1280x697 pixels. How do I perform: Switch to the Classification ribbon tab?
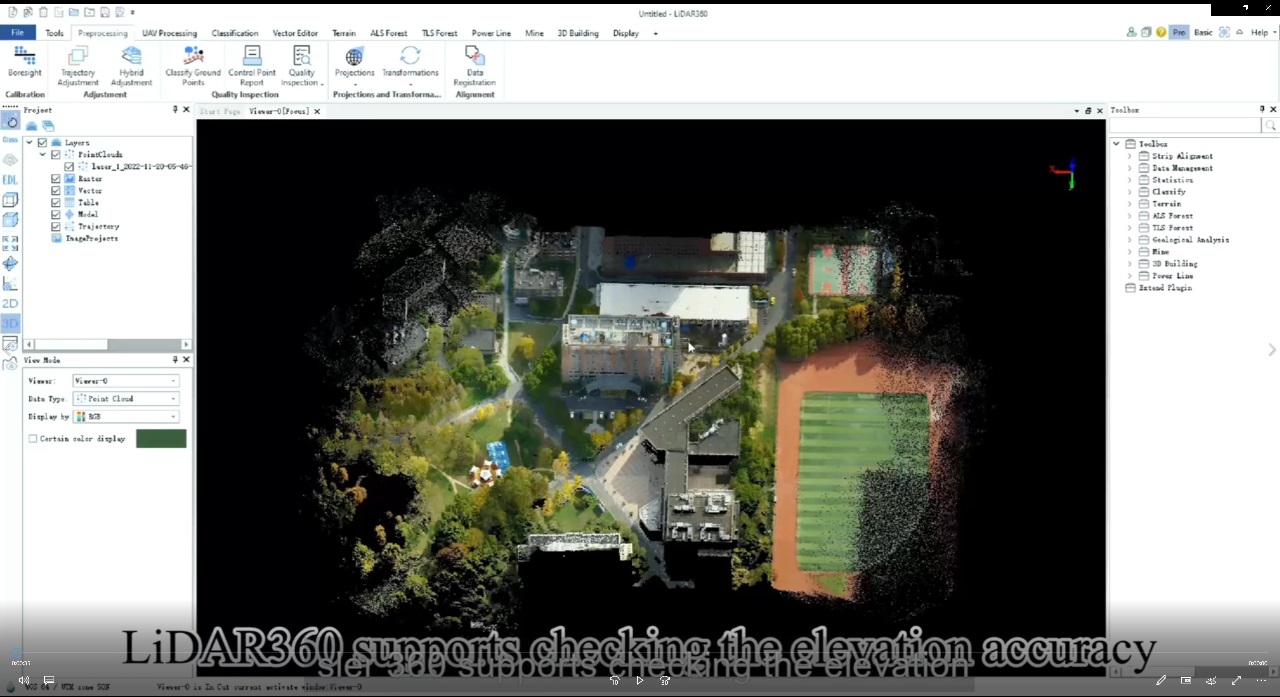click(235, 33)
